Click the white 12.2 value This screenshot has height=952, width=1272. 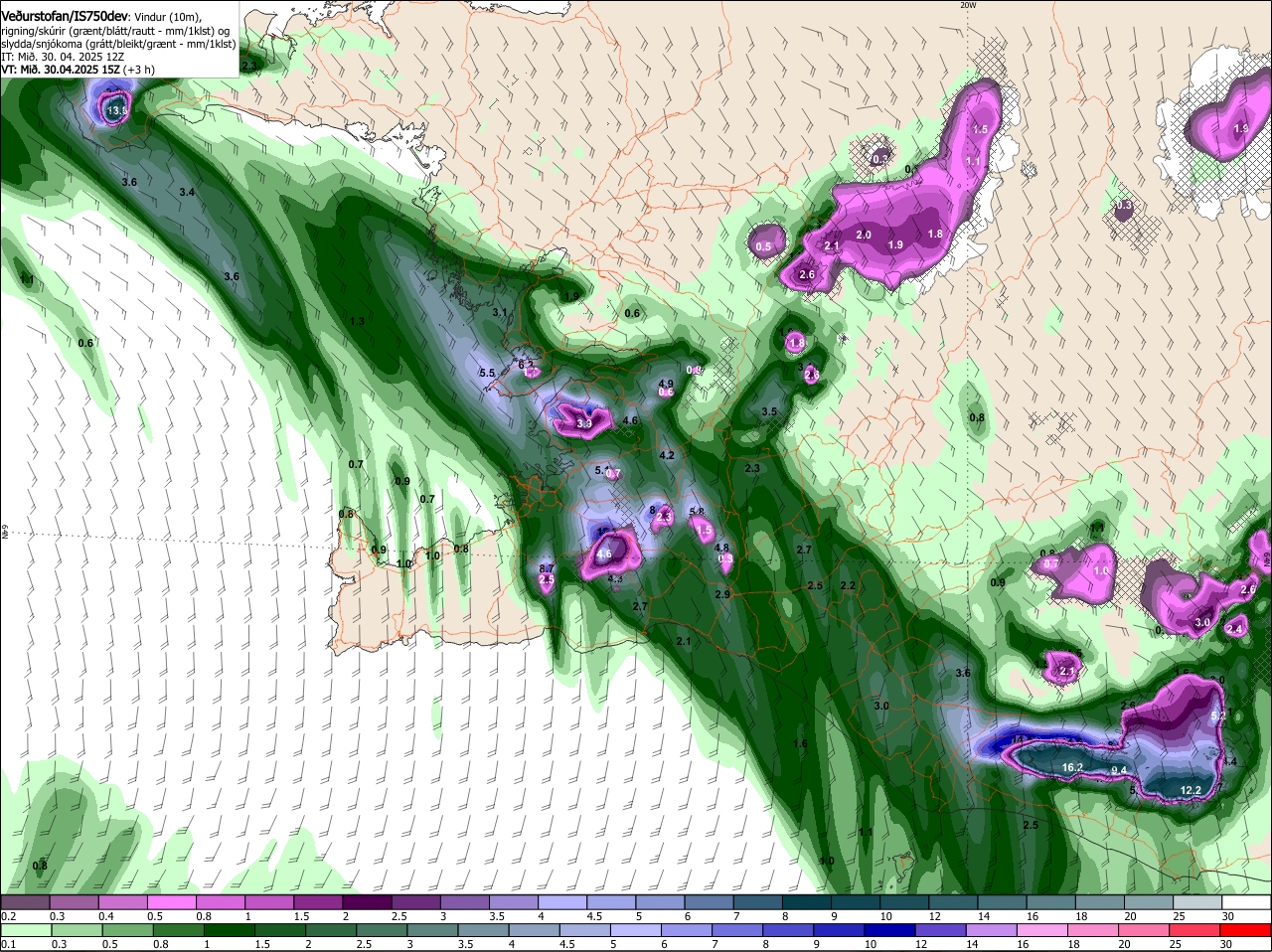[1191, 791]
